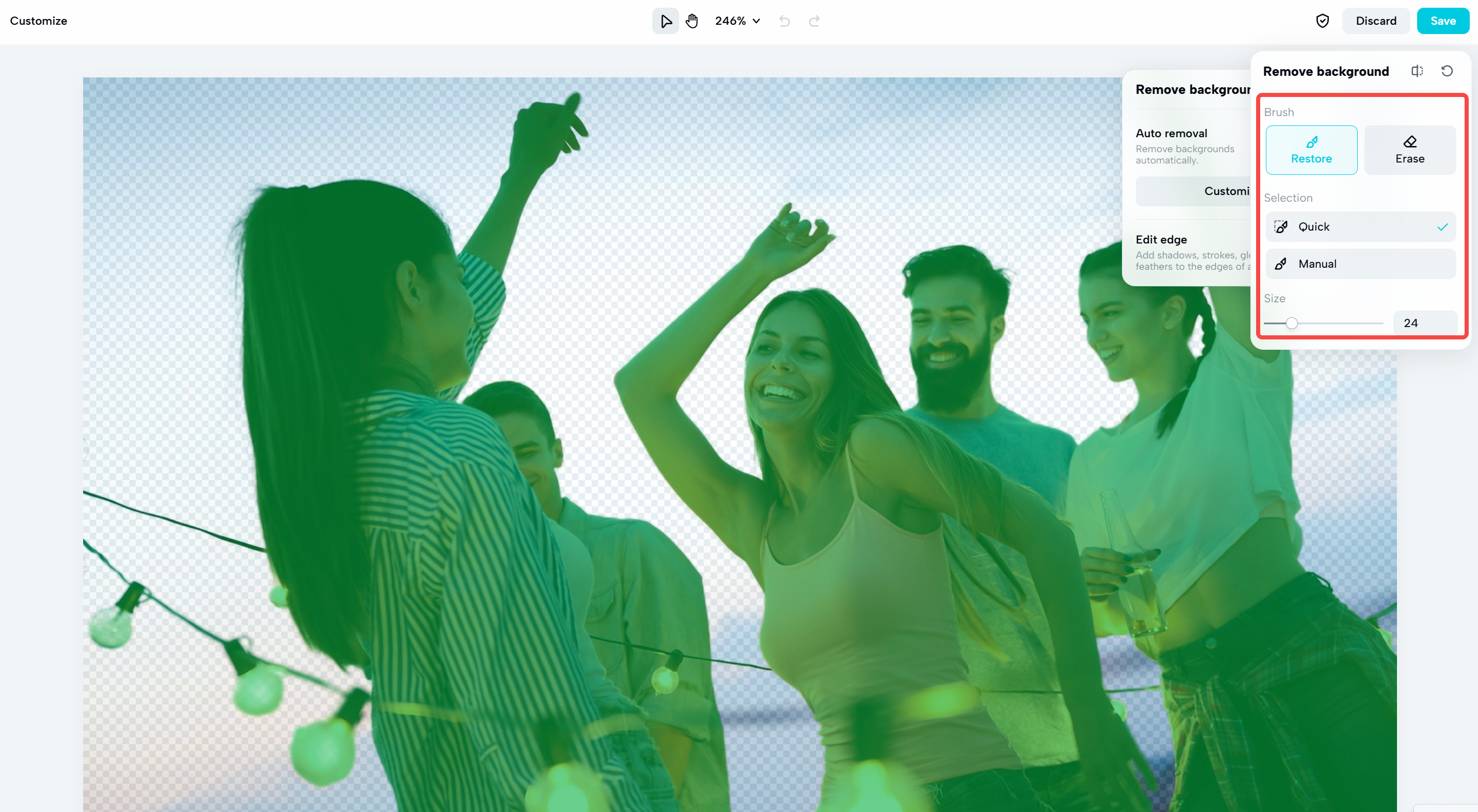The height and width of the screenshot is (812, 1478).
Task: Select the cursor tool in the toolbar
Action: 665,21
